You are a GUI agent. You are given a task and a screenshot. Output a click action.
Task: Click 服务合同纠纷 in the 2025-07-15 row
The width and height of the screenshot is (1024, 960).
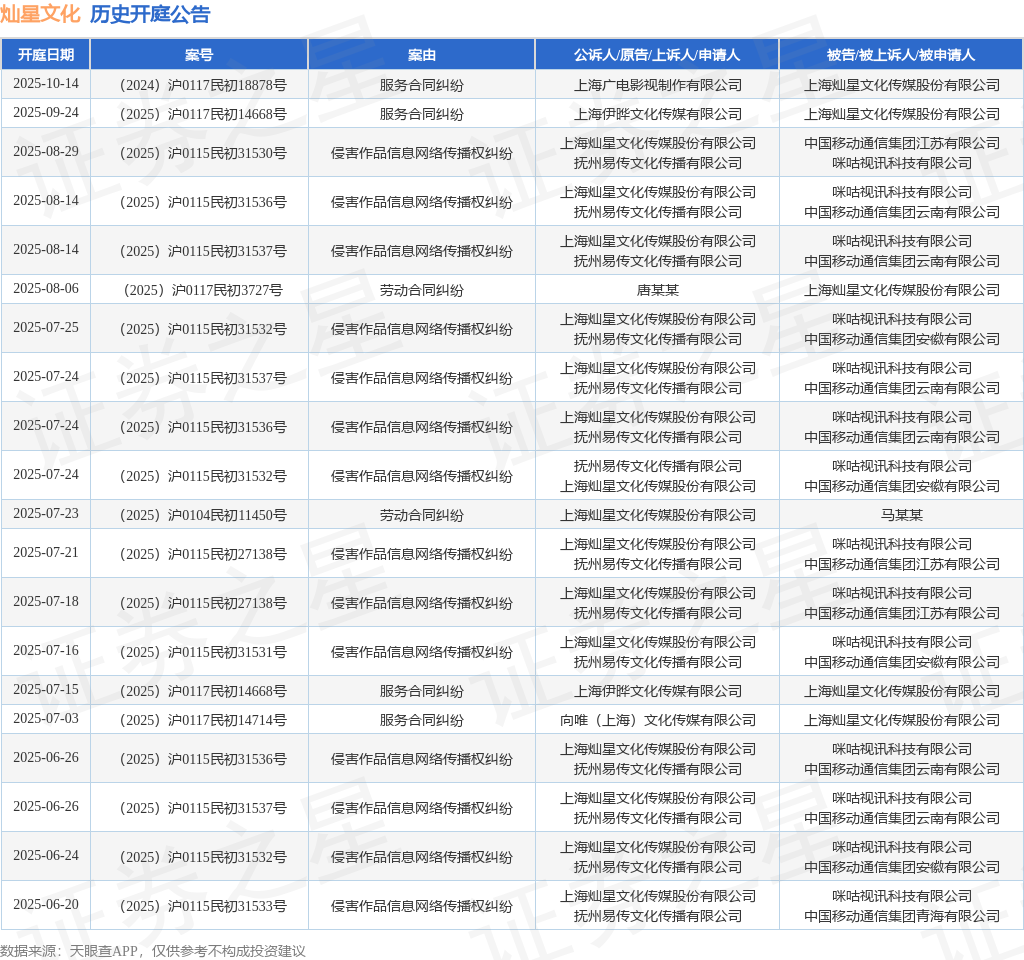click(x=422, y=691)
